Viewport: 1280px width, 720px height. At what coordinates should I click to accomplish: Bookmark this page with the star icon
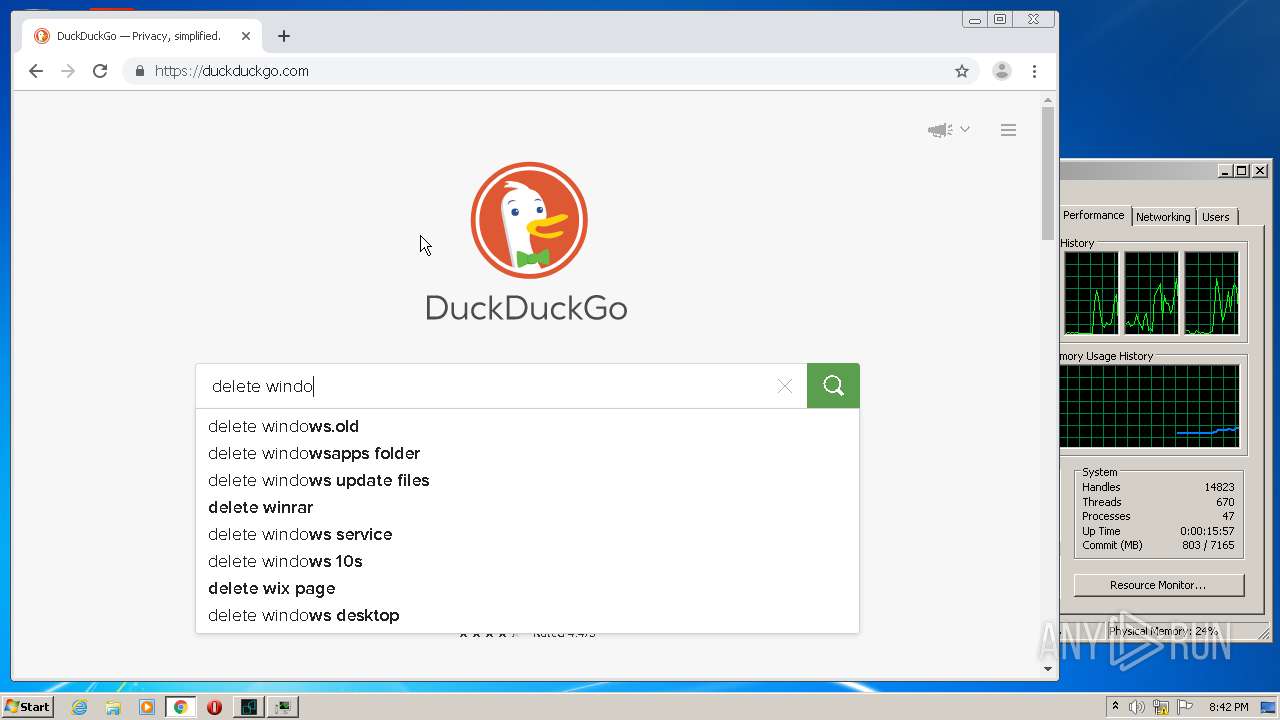point(962,71)
